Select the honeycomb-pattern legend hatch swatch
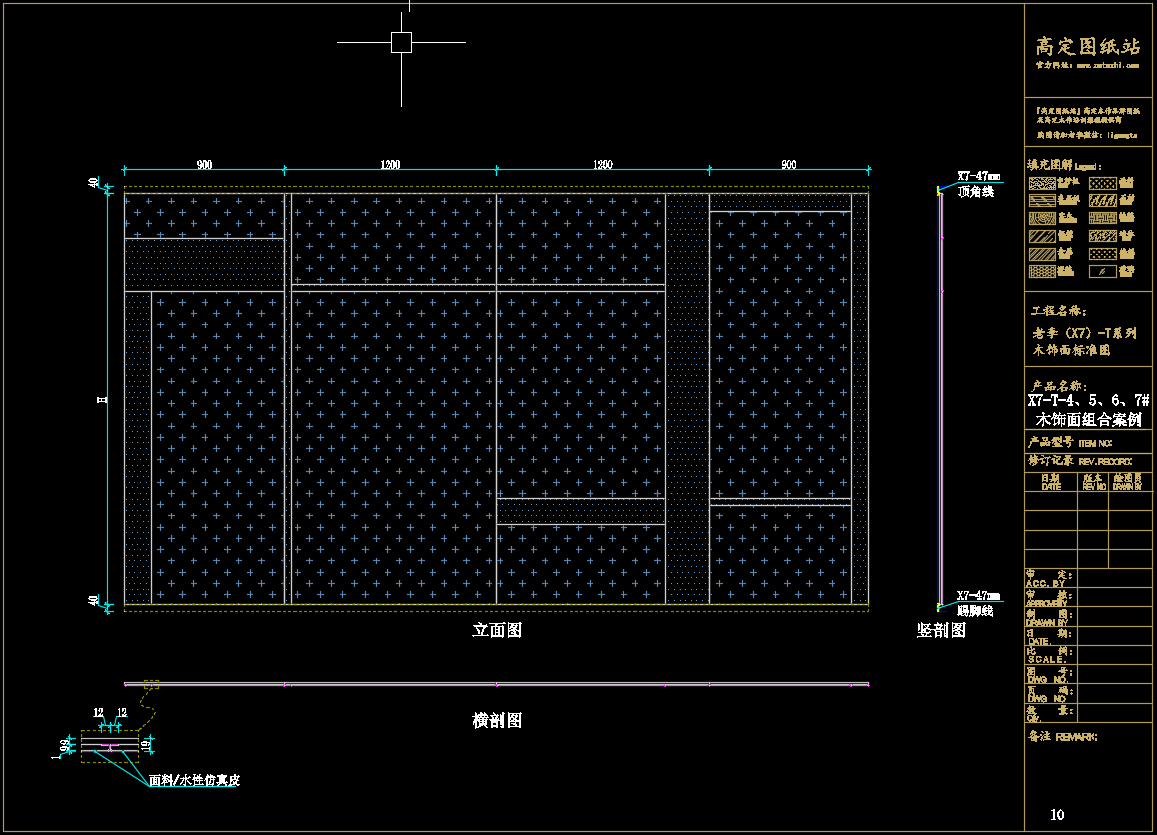 (x=1041, y=271)
